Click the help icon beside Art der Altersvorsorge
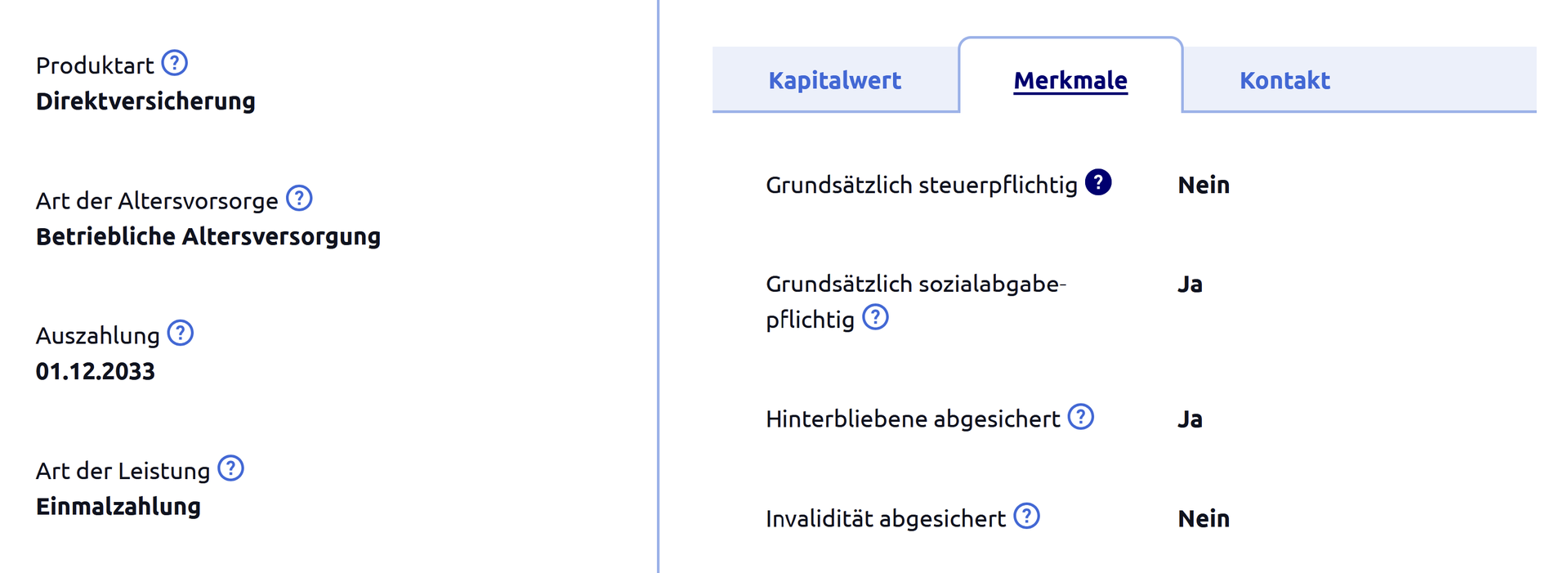The height and width of the screenshot is (573, 1568). tap(299, 199)
